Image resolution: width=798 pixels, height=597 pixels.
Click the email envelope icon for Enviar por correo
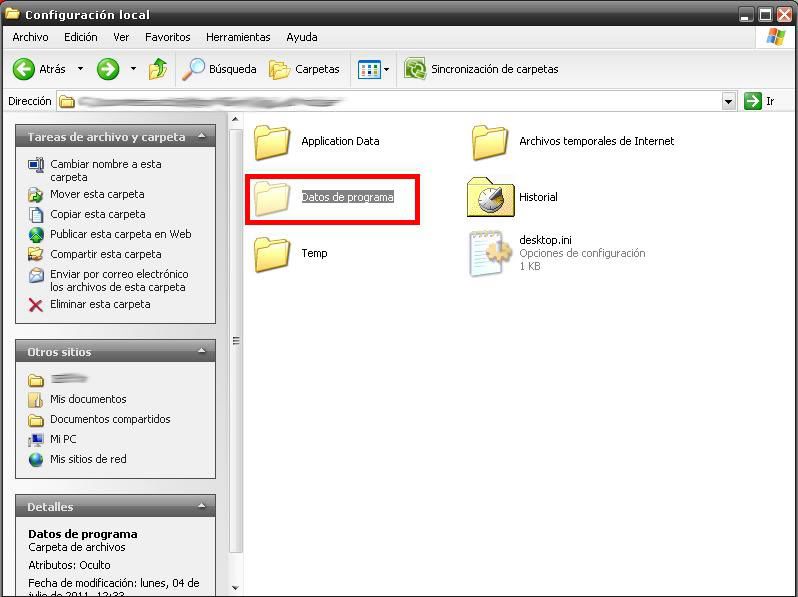tap(36, 275)
